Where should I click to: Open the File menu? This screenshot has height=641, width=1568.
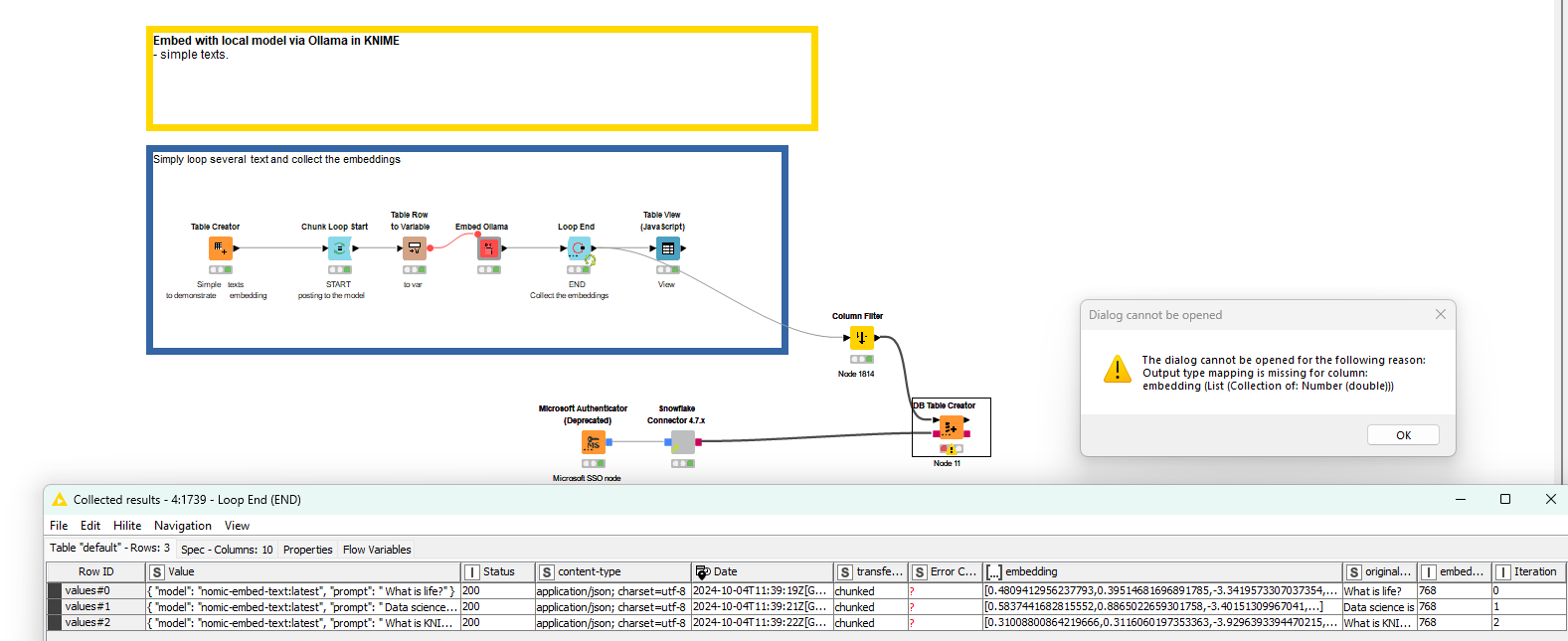coord(59,526)
